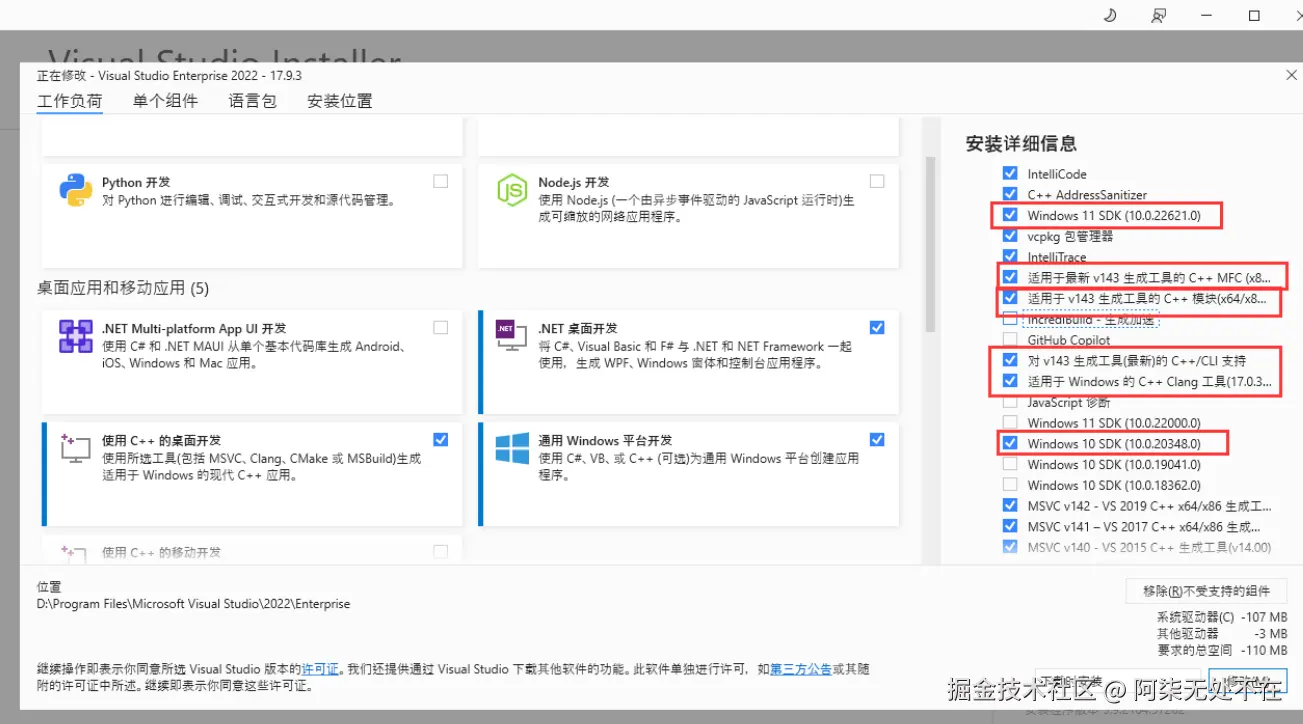Switch to the 工作负荷 tab
The image size is (1303, 724).
[x=70, y=101]
